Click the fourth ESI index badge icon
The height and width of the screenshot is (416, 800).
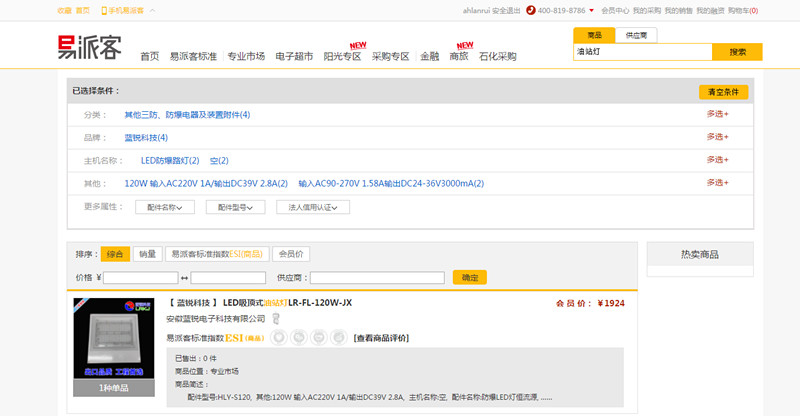pyautogui.click(x=335, y=338)
